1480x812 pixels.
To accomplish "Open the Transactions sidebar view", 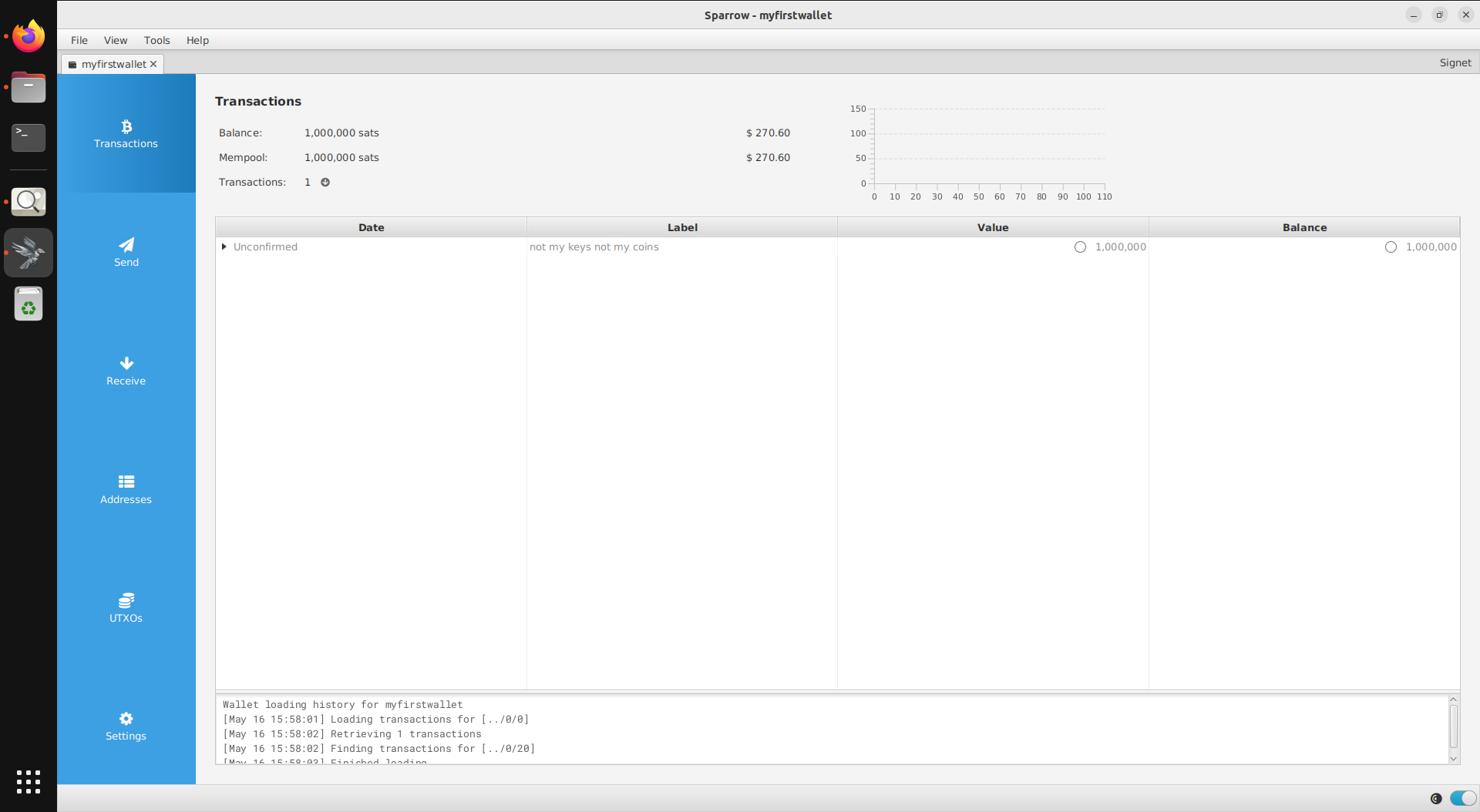I will (x=126, y=134).
